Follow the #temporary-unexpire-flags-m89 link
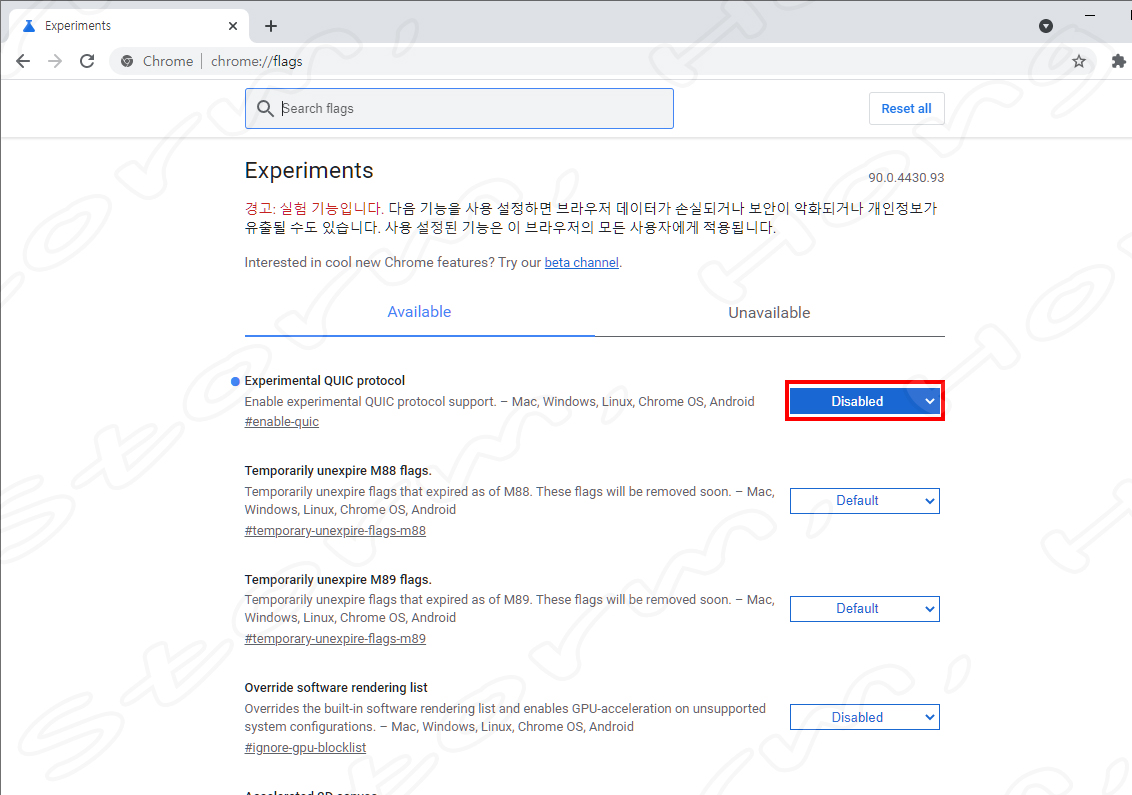 point(335,639)
